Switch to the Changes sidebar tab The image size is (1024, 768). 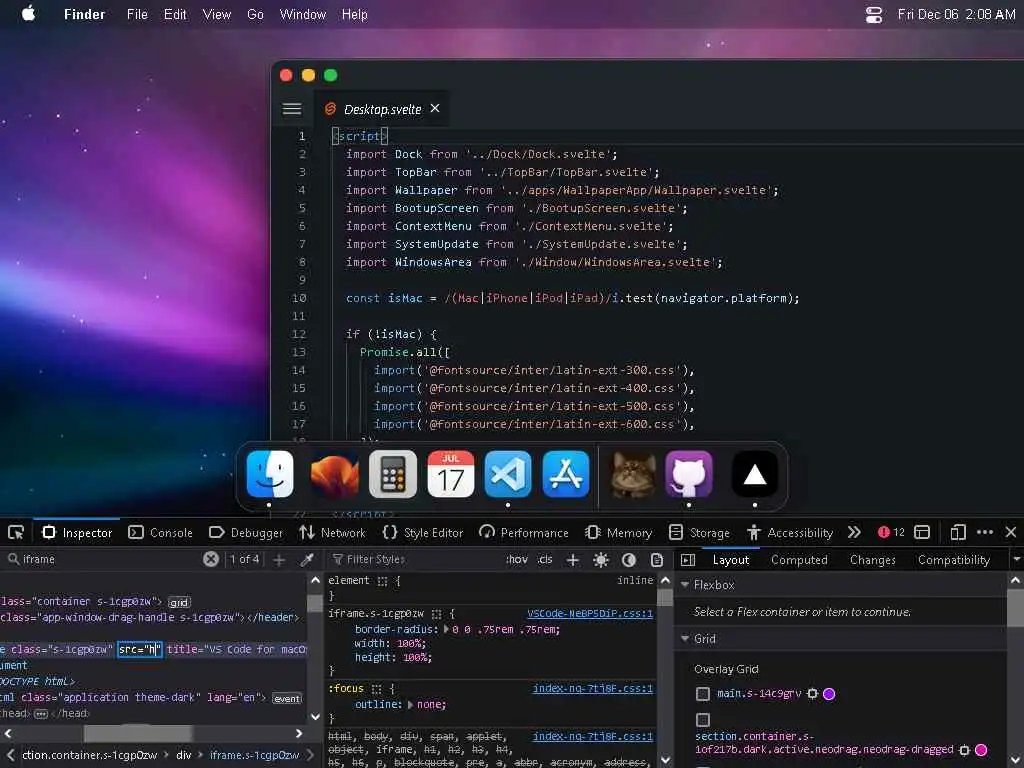tap(872, 560)
